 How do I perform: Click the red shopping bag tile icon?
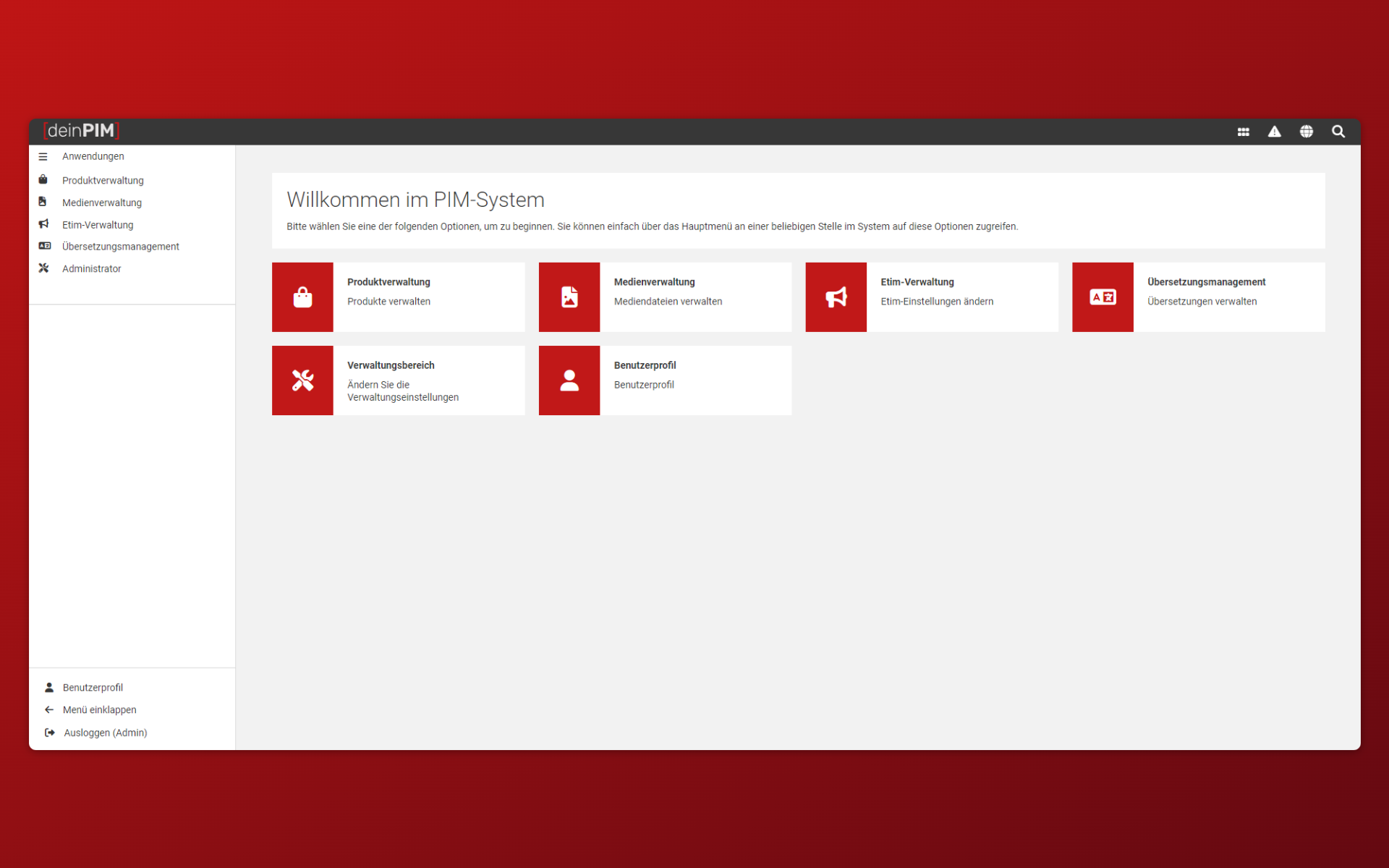coord(302,297)
